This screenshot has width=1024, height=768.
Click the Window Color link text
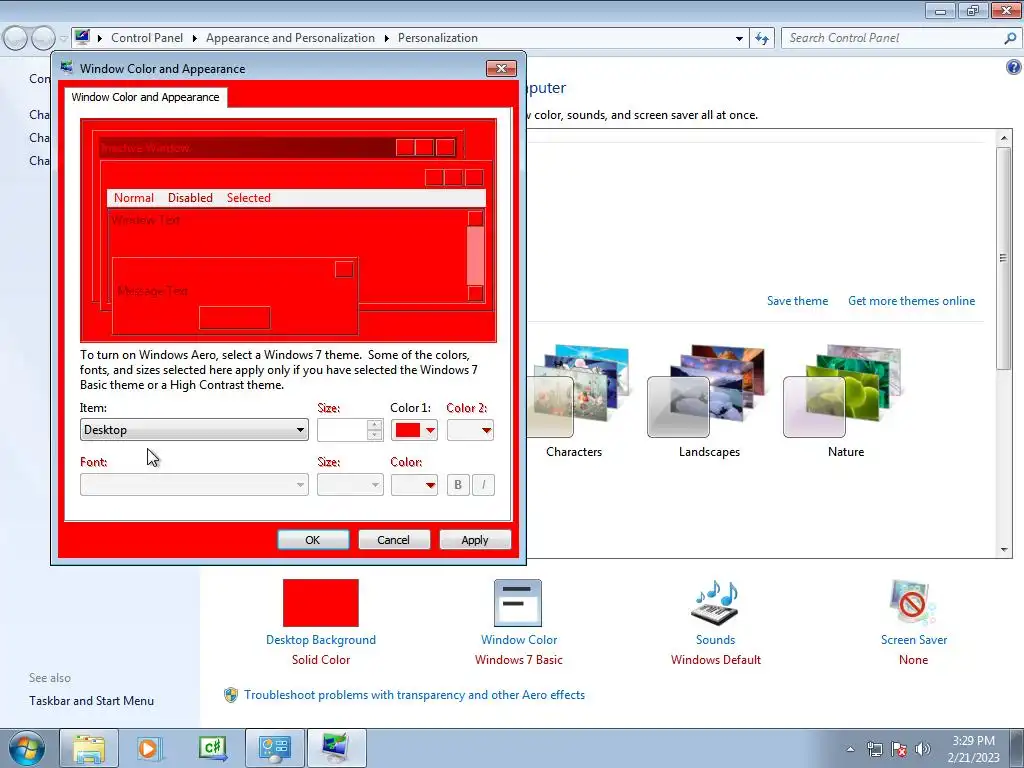pos(519,640)
